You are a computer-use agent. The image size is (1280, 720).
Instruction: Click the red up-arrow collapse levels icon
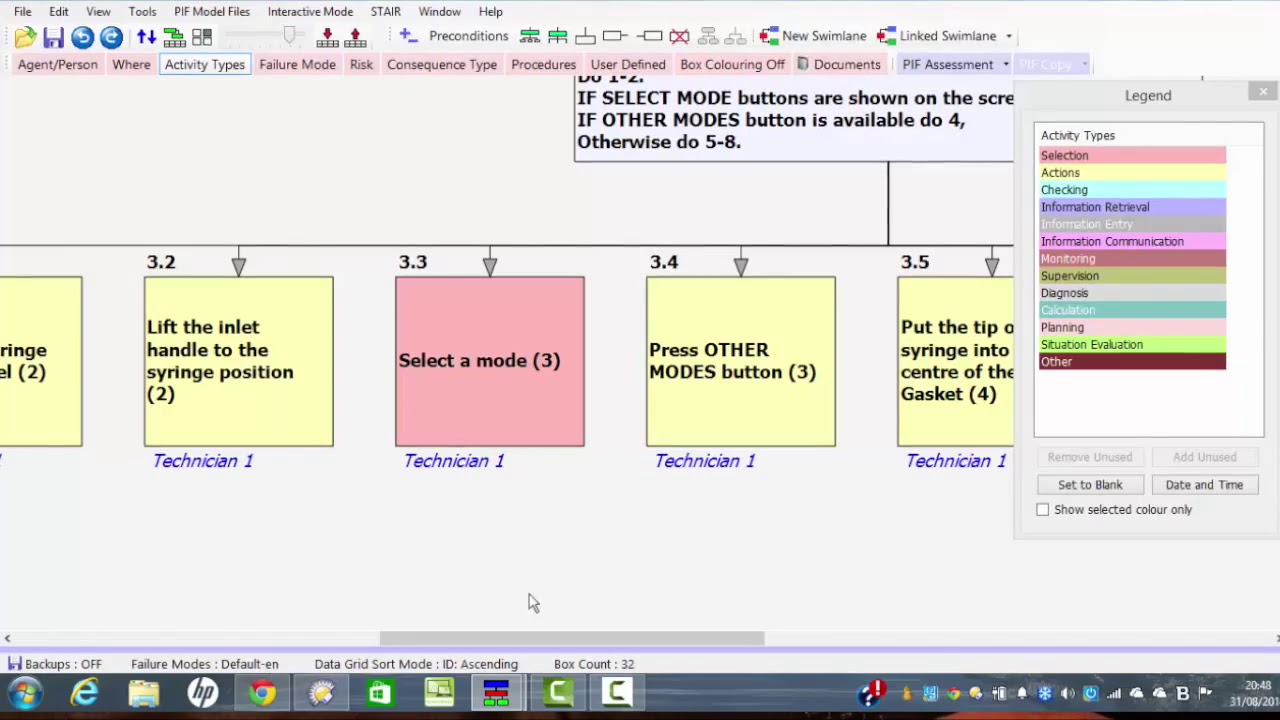pos(355,37)
